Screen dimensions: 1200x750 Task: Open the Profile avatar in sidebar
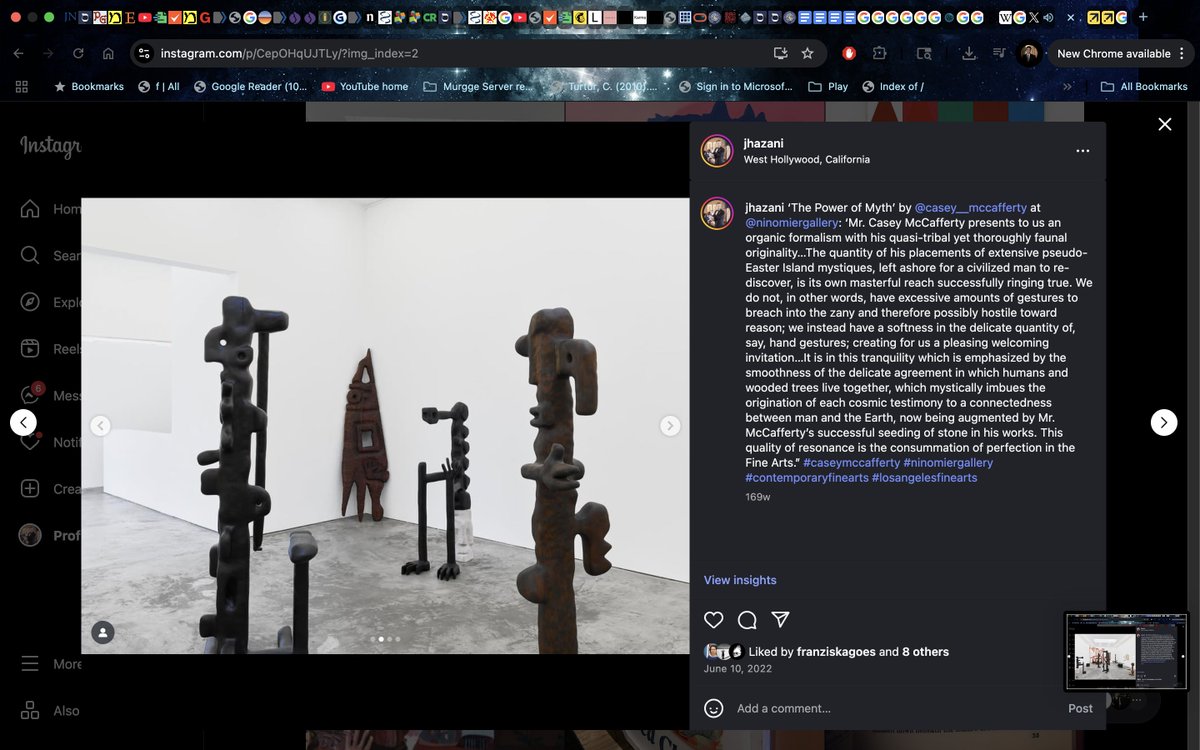(x=30, y=535)
